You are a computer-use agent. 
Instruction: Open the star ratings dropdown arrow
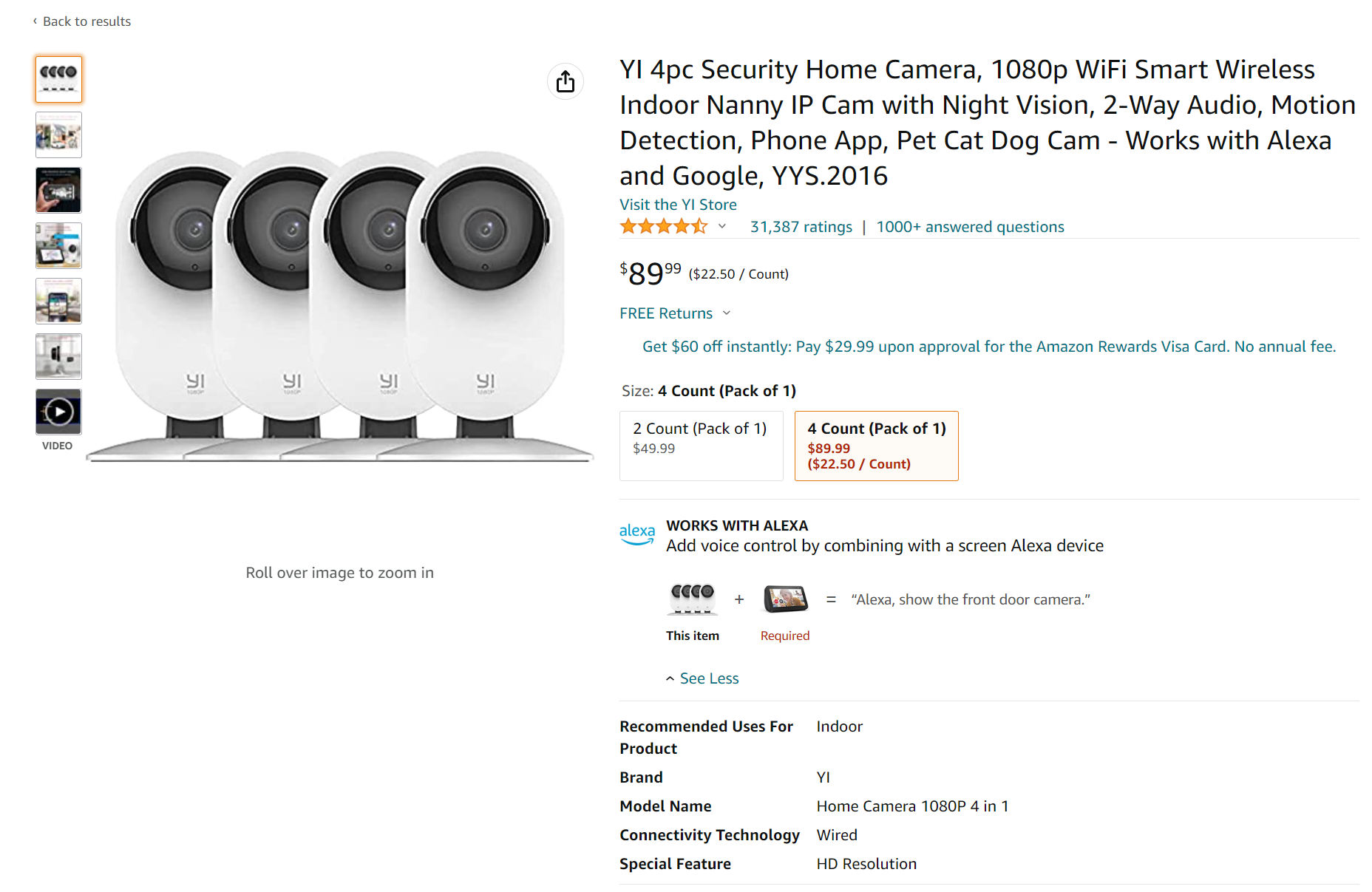coord(722,227)
